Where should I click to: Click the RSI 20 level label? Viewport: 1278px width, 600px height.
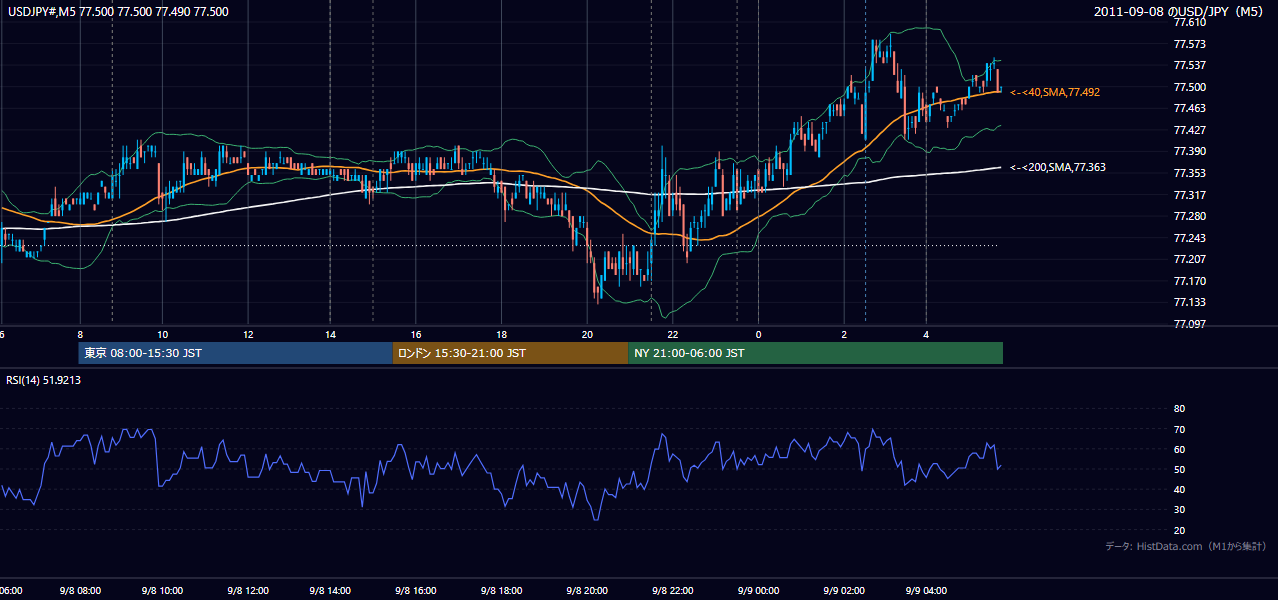click(x=1179, y=530)
